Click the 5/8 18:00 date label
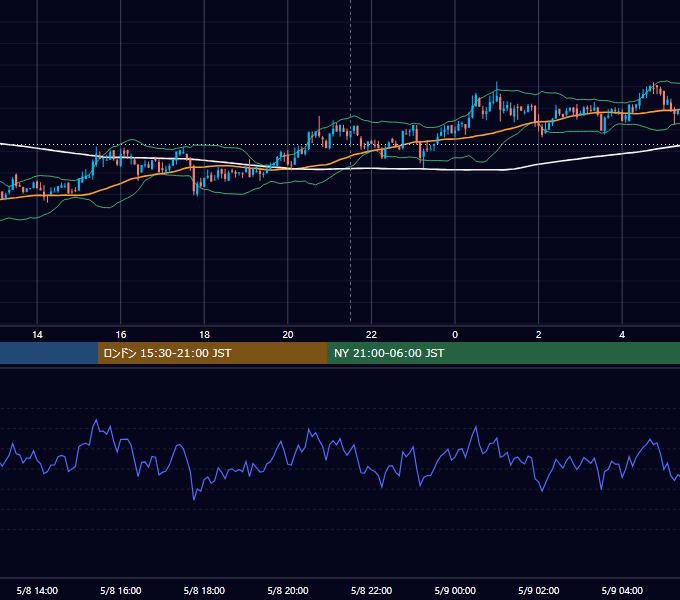The width and height of the screenshot is (680, 600). click(x=204, y=590)
